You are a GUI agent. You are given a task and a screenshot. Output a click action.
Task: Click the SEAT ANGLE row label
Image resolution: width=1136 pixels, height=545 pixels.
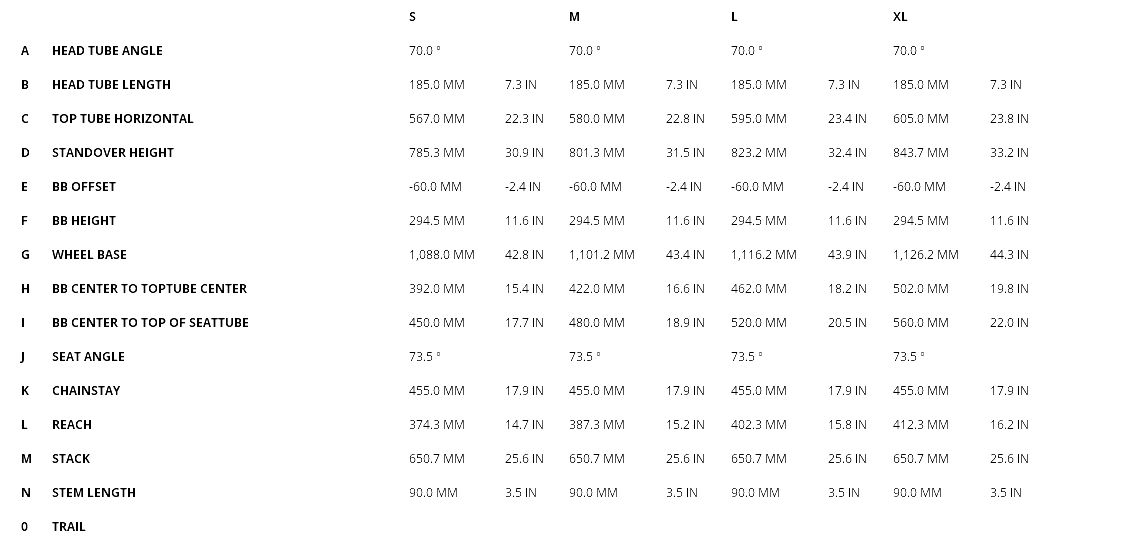tap(88, 357)
